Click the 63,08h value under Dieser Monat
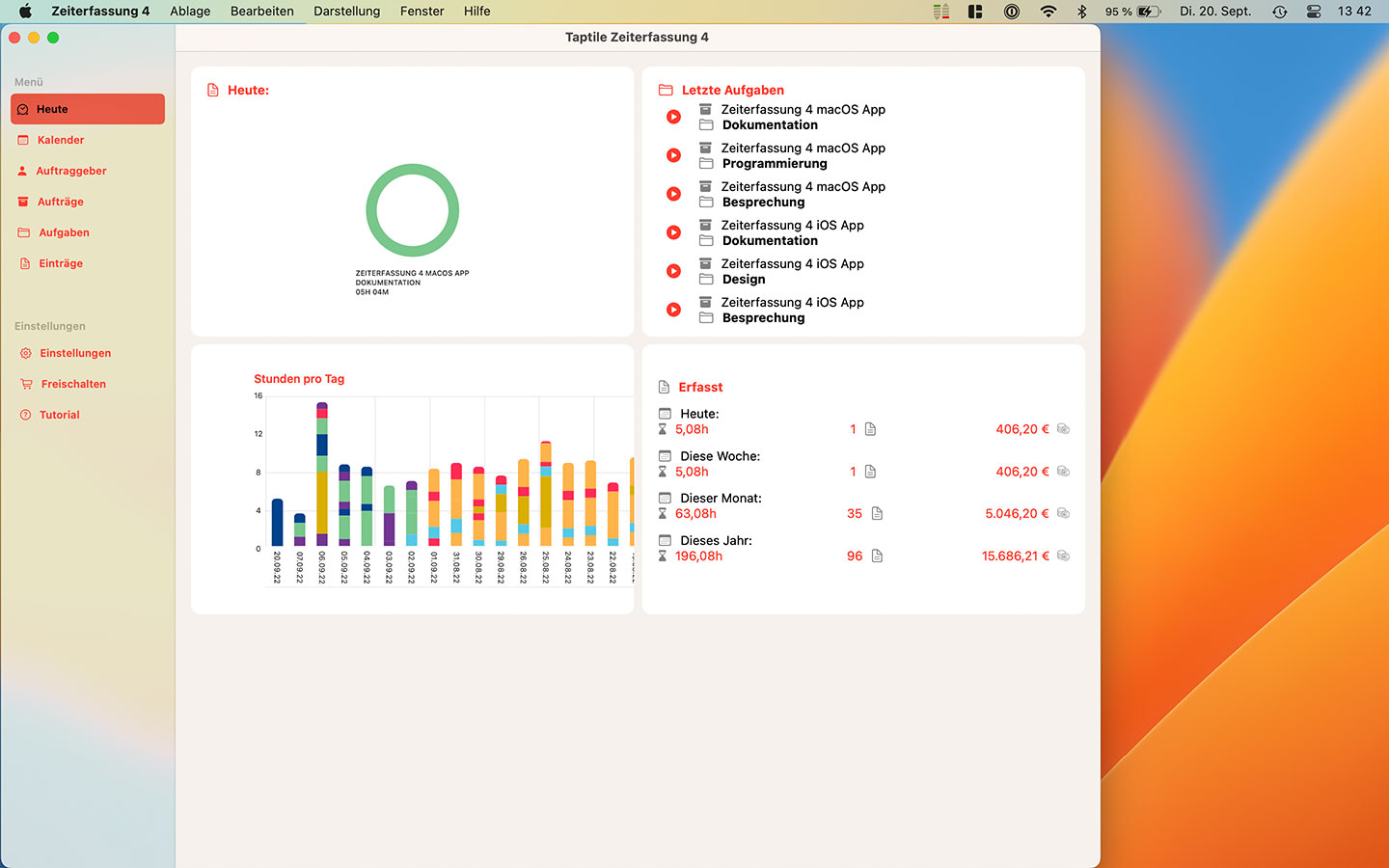The image size is (1389, 868). click(x=695, y=514)
